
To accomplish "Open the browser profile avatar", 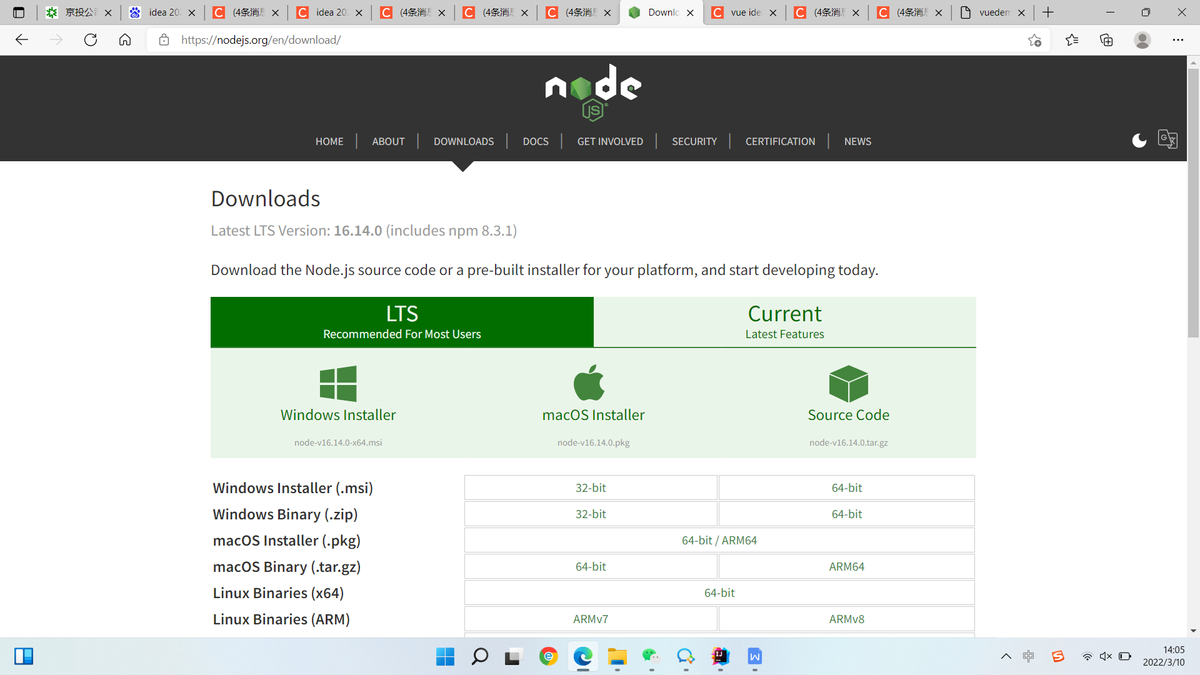I will click(1143, 40).
